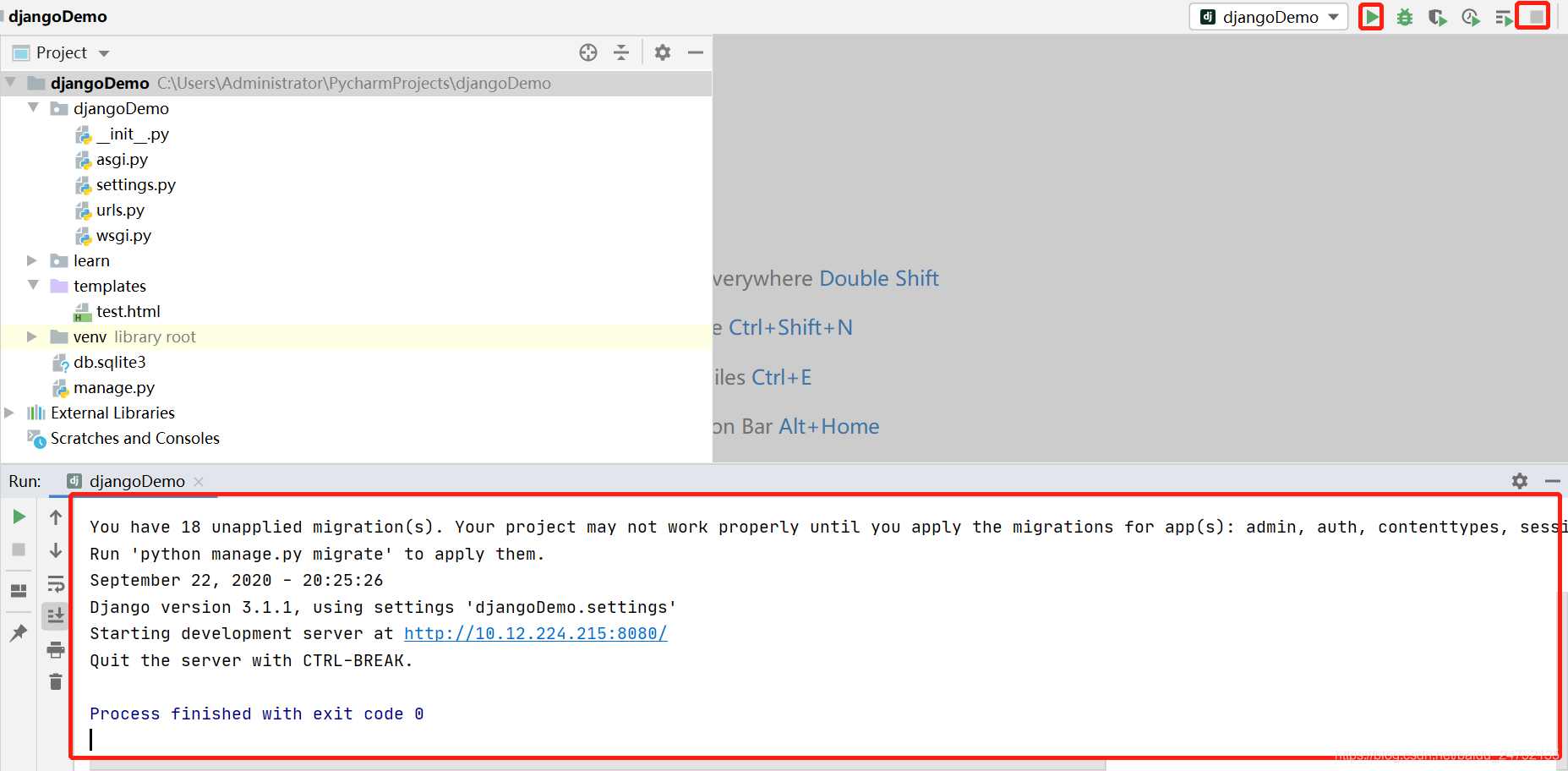Hide the Project tool window
Screen dimensions: 1568x771
pos(696,52)
